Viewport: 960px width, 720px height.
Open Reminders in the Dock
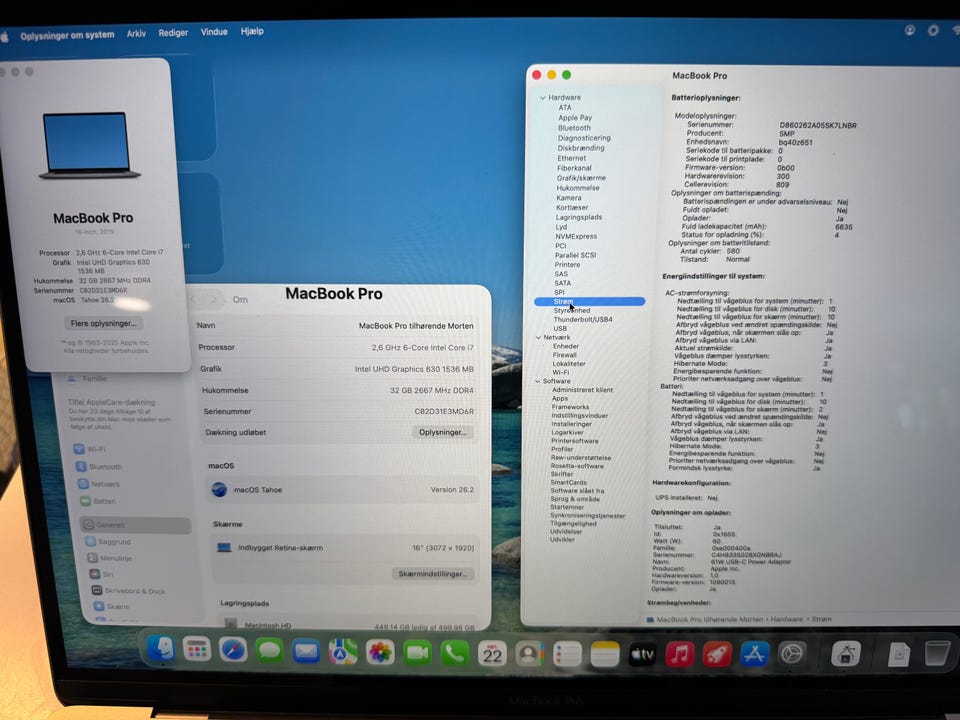tap(567, 654)
